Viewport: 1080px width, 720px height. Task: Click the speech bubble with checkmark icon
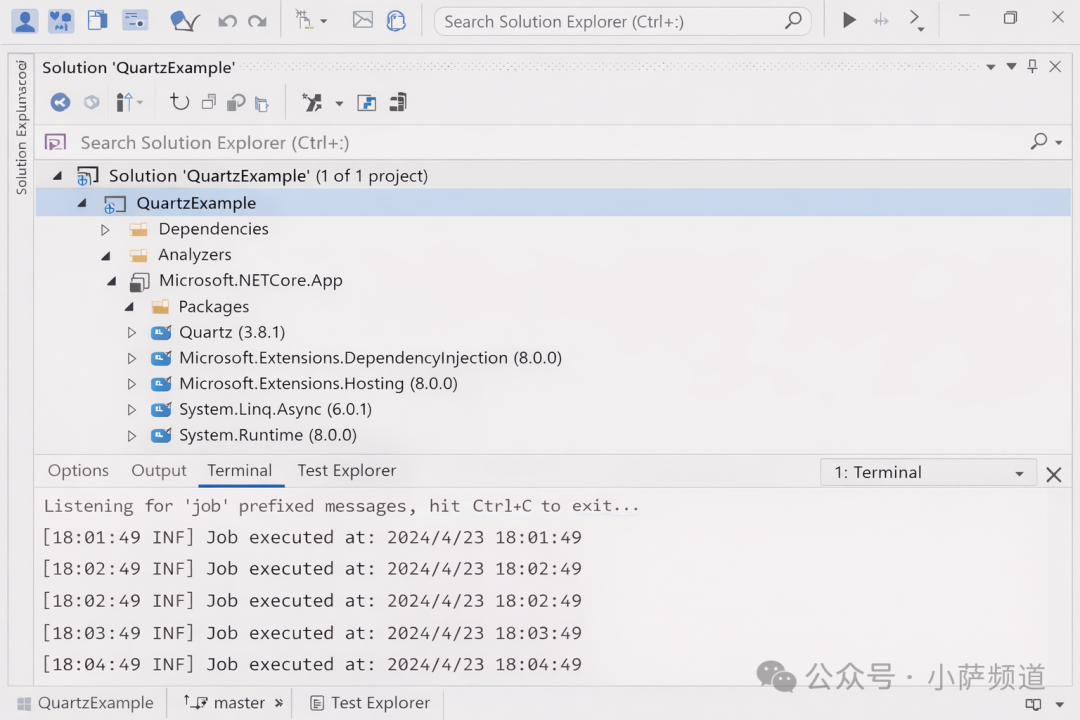point(184,21)
